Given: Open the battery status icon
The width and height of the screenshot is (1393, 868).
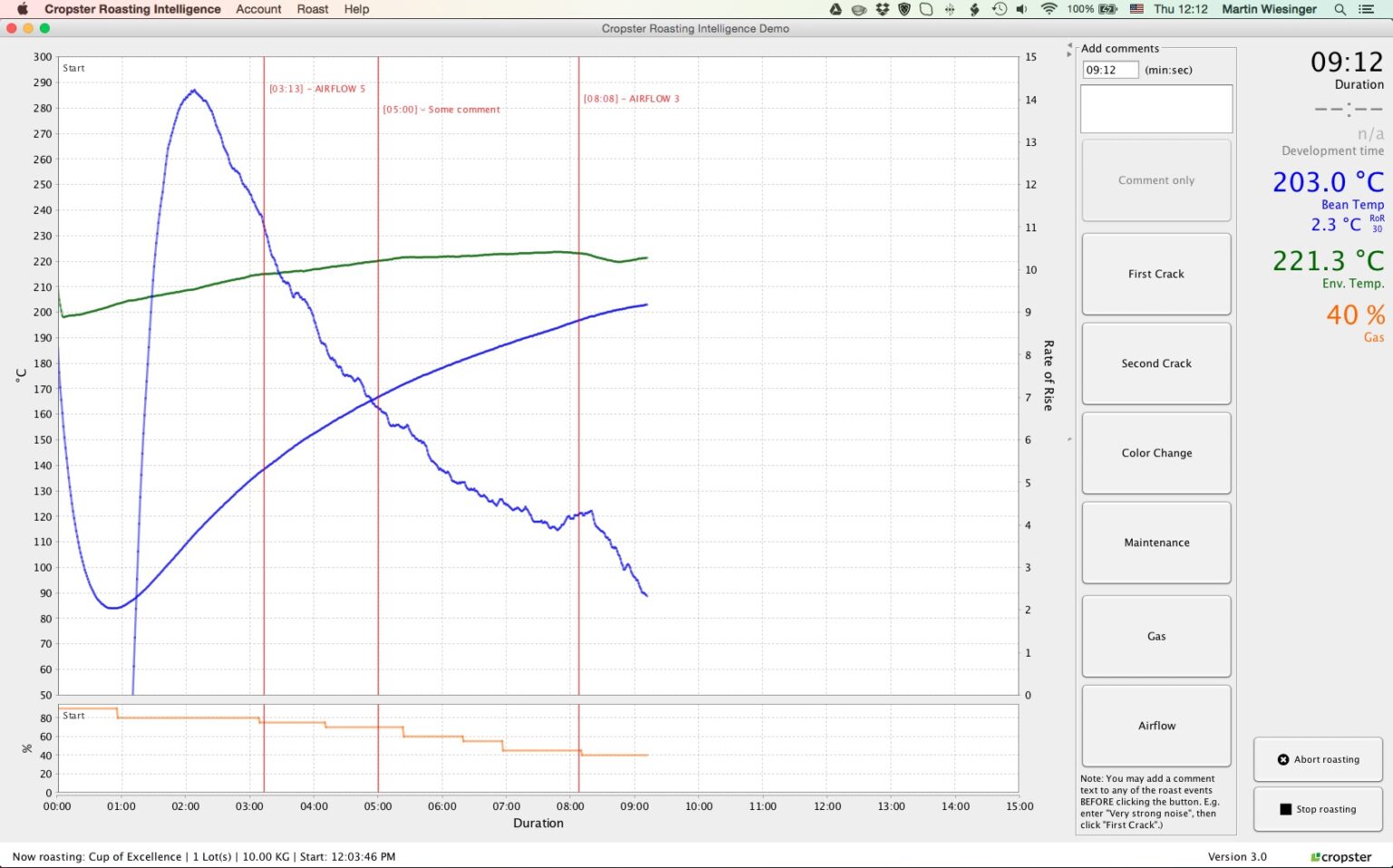Looking at the screenshot, I should tap(1106, 9).
